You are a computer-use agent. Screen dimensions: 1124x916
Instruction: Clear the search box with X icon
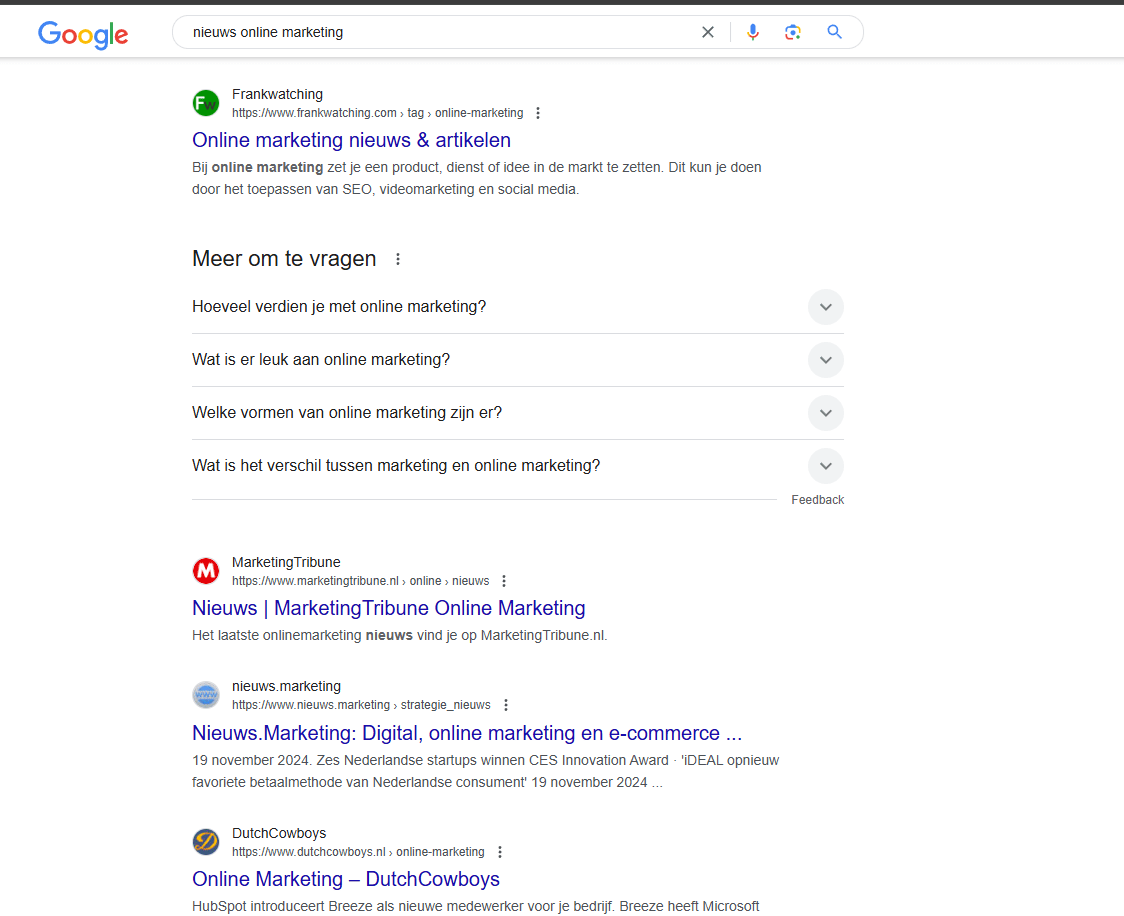[x=708, y=32]
